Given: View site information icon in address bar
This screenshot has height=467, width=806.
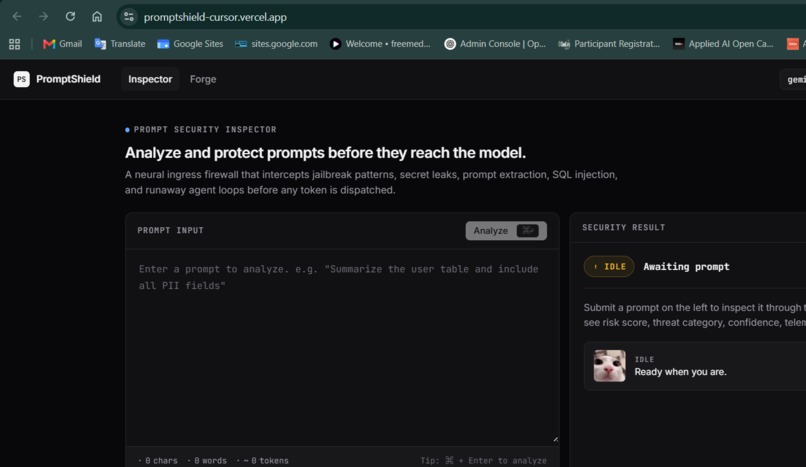Looking at the screenshot, I should [x=129, y=17].
